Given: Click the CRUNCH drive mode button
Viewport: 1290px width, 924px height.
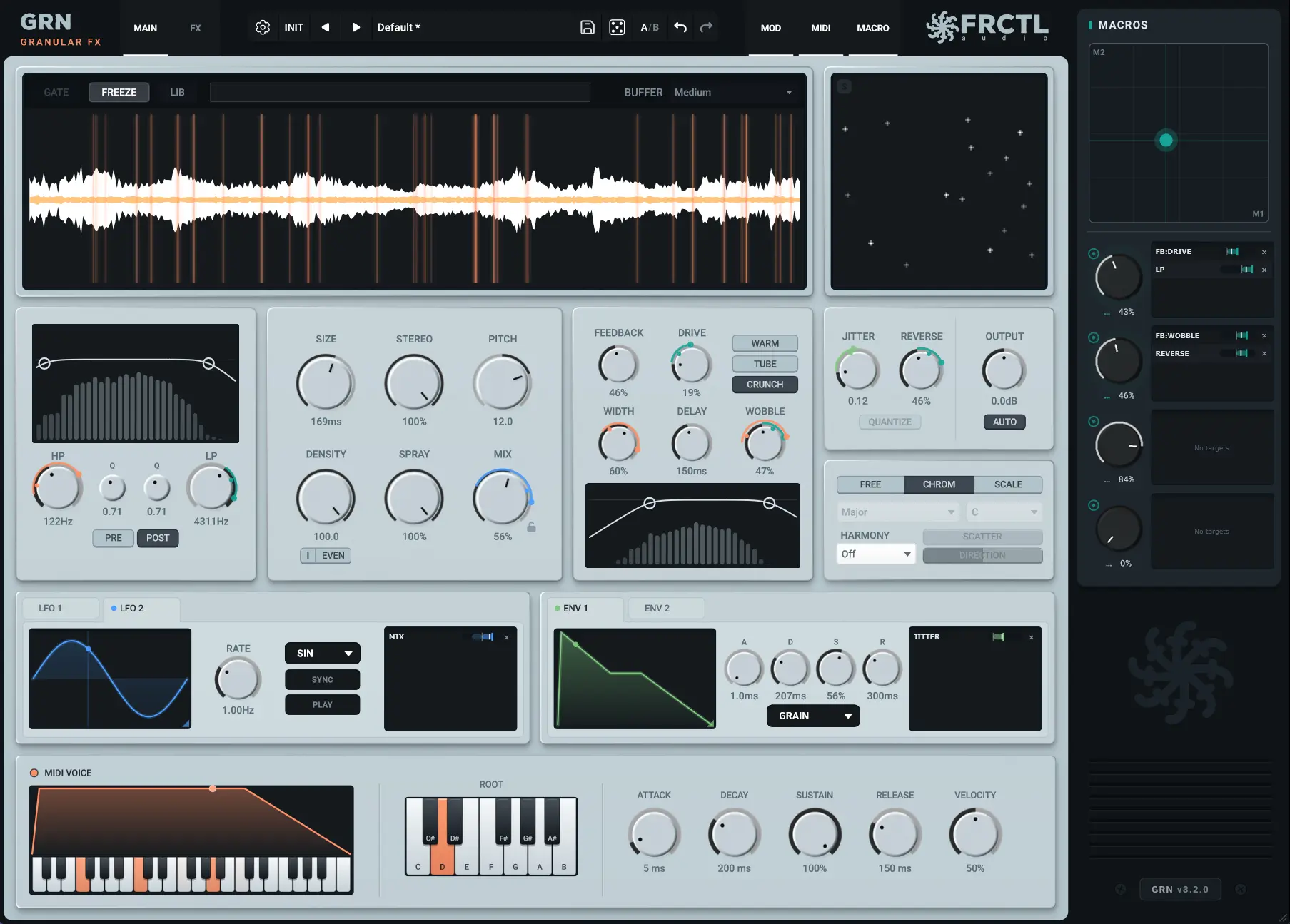Looking at the screenshot, I should [x=765, y=384].
